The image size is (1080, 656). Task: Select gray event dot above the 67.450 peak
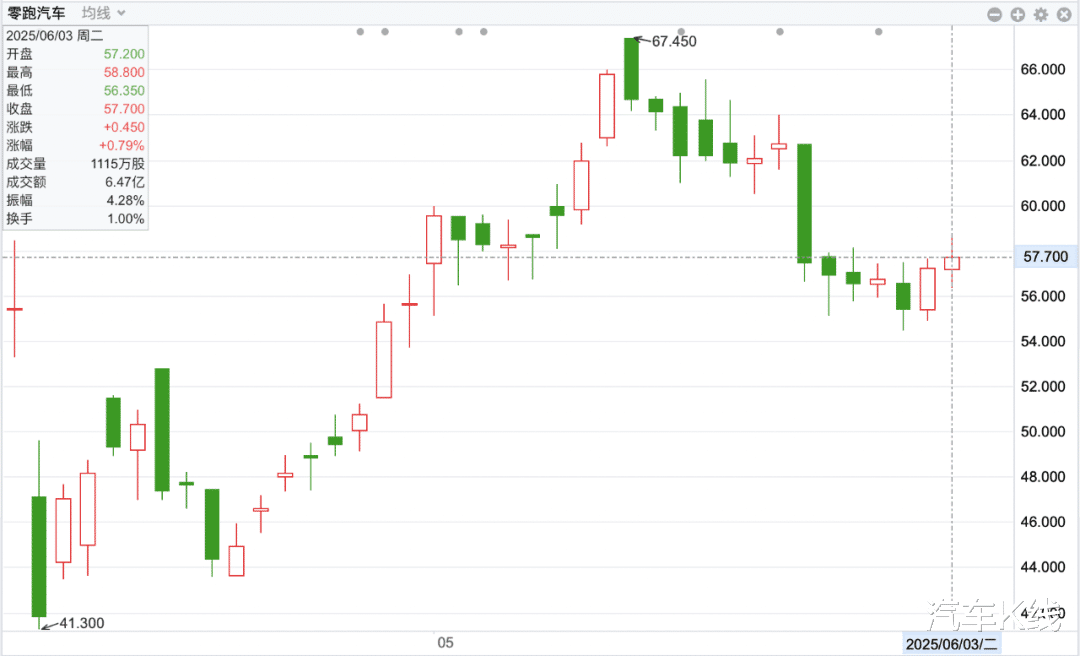(x=680, y=32)
